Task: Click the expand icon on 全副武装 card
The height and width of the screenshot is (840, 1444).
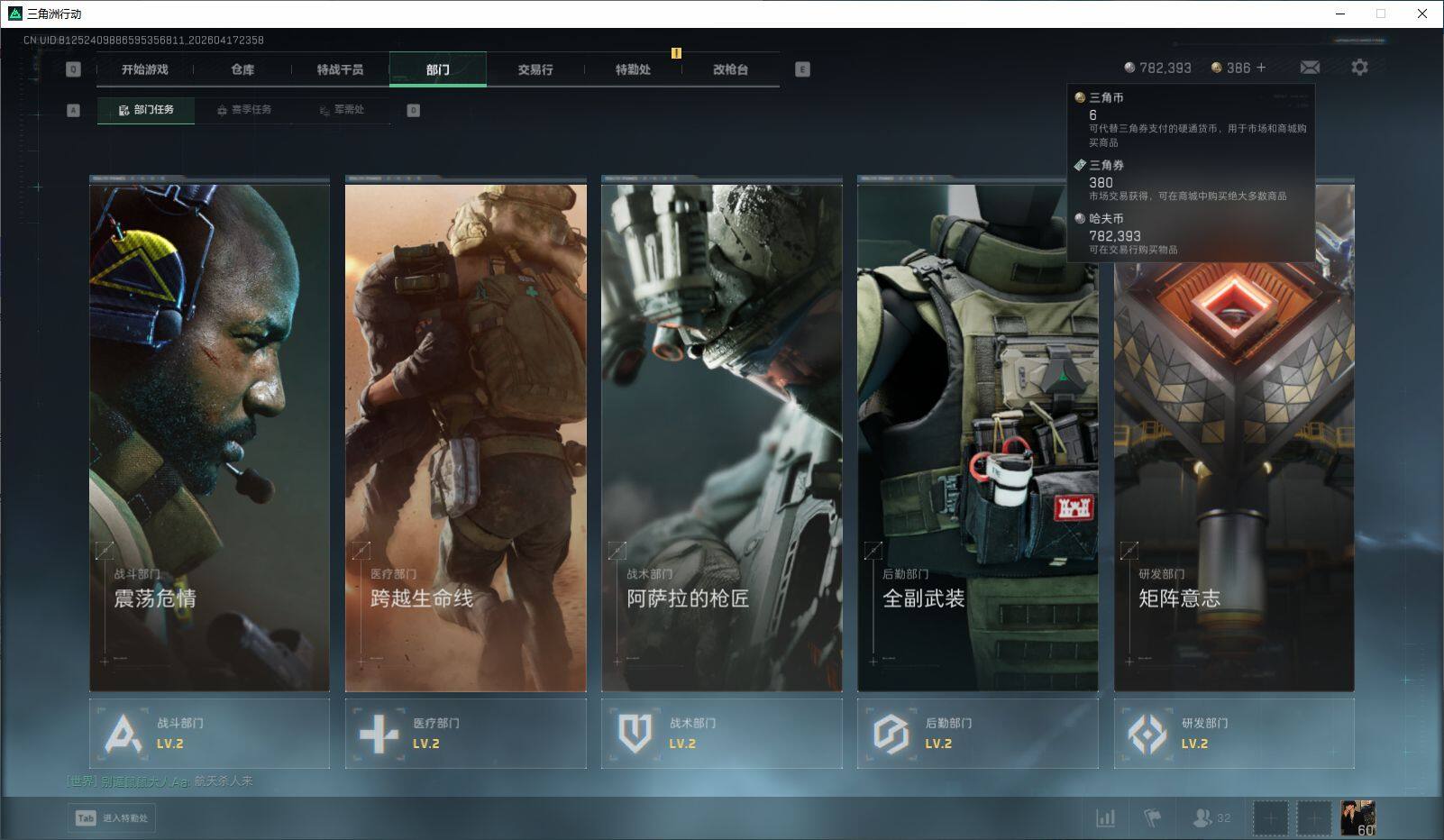Action: [x=873, y=550]
